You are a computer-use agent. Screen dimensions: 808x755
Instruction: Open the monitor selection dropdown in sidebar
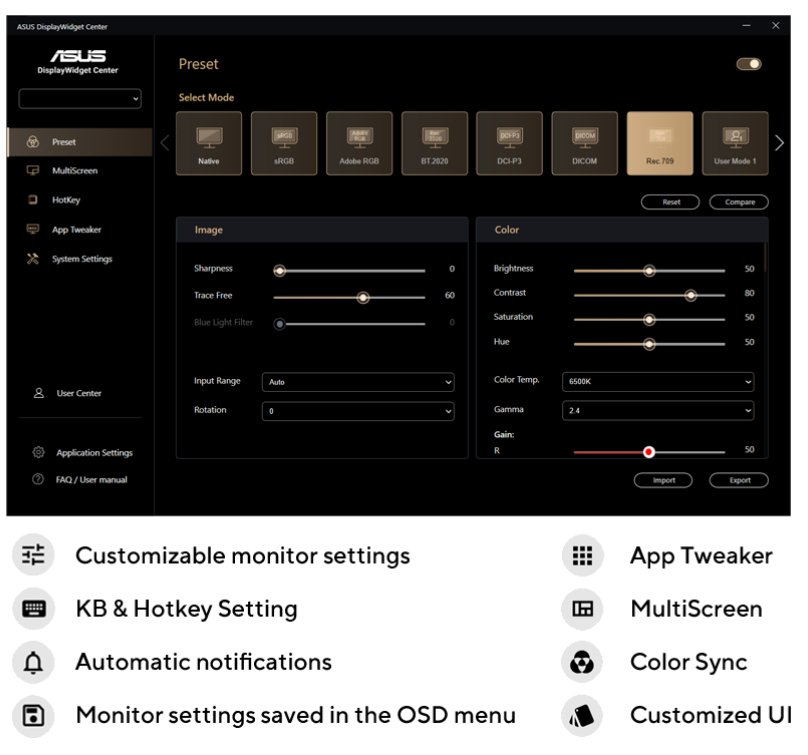[81, 98]
